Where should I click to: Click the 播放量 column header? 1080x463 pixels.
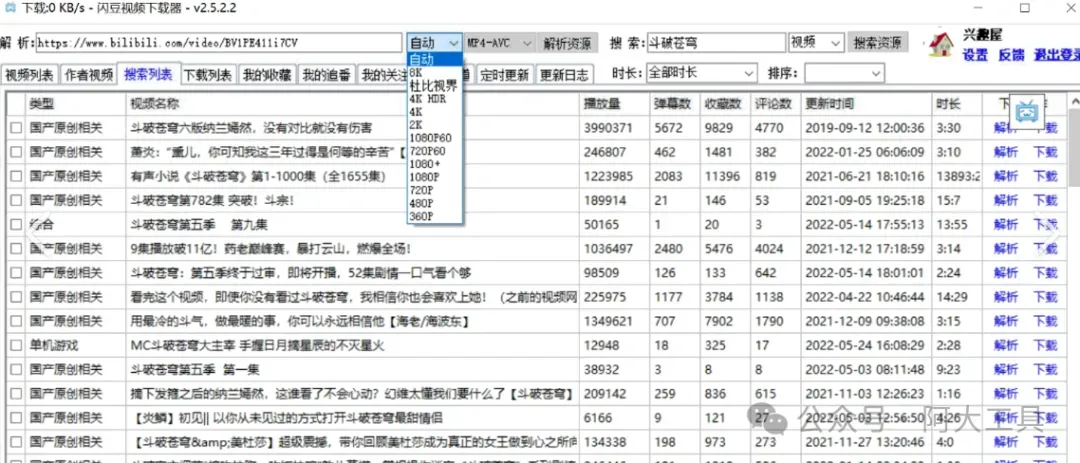614,104
